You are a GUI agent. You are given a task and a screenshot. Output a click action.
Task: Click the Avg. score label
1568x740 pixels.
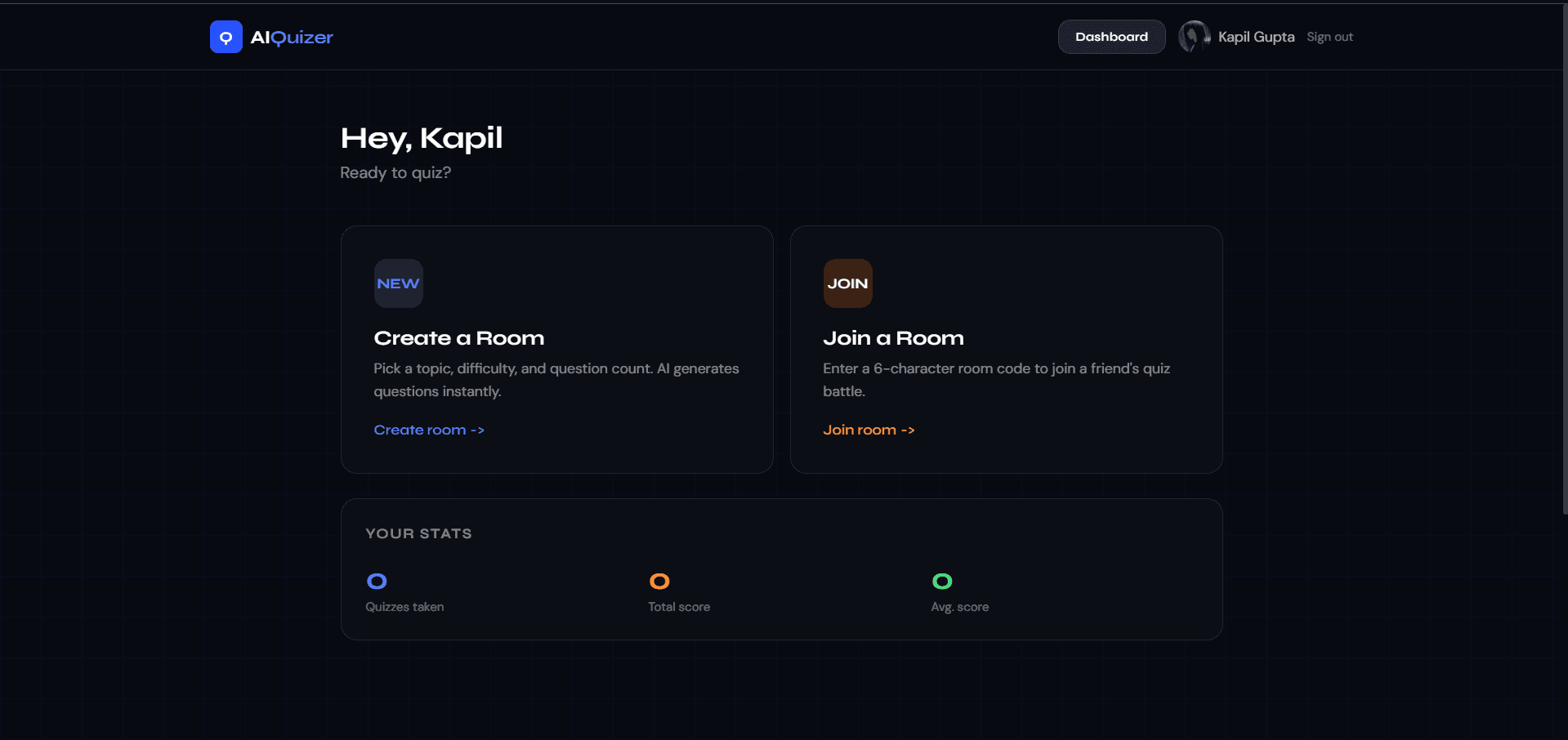click(x=959, y=607)
